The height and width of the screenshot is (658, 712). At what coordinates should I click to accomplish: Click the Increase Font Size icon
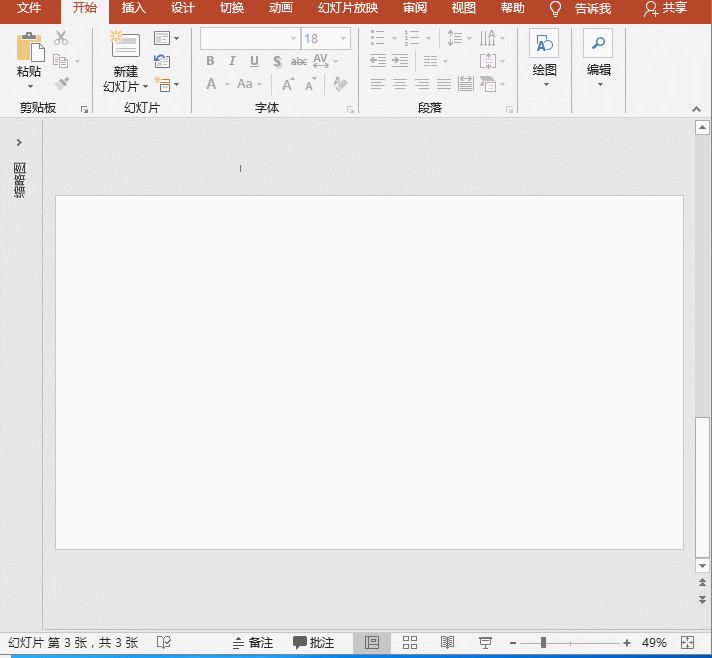(288, 84)
